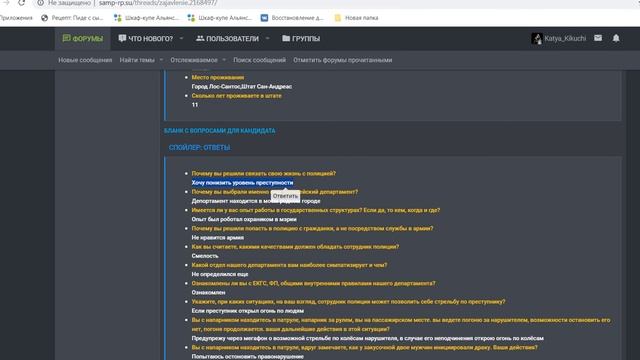Click the question 'Какой отдел нашего департамента вам наиболее симпатизирует и чем?'

click(289, 265)
